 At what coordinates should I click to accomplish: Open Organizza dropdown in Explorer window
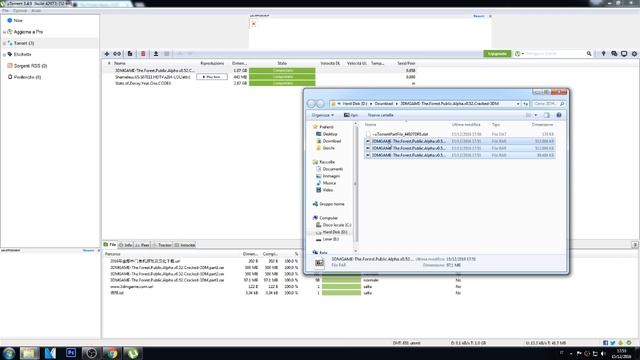[x=322, y=116]
